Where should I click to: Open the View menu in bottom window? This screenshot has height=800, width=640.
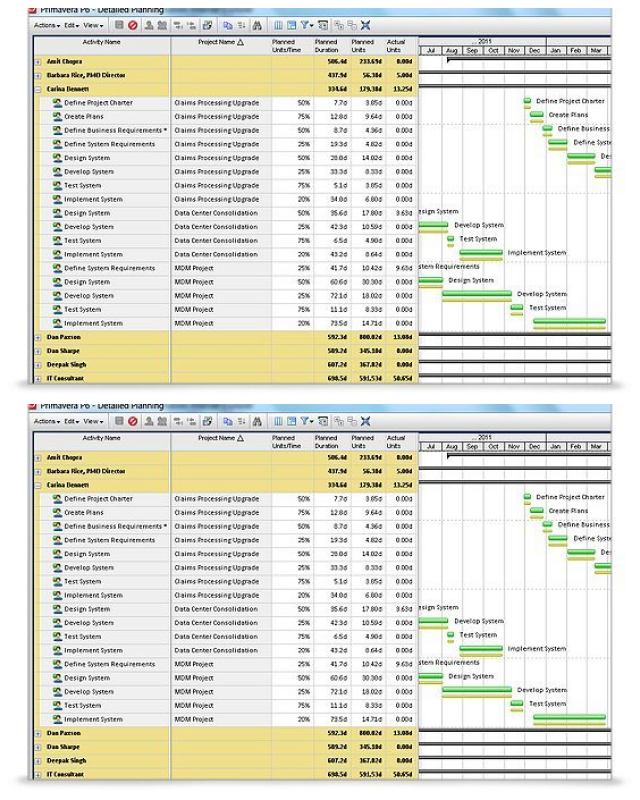pos(93,421)
